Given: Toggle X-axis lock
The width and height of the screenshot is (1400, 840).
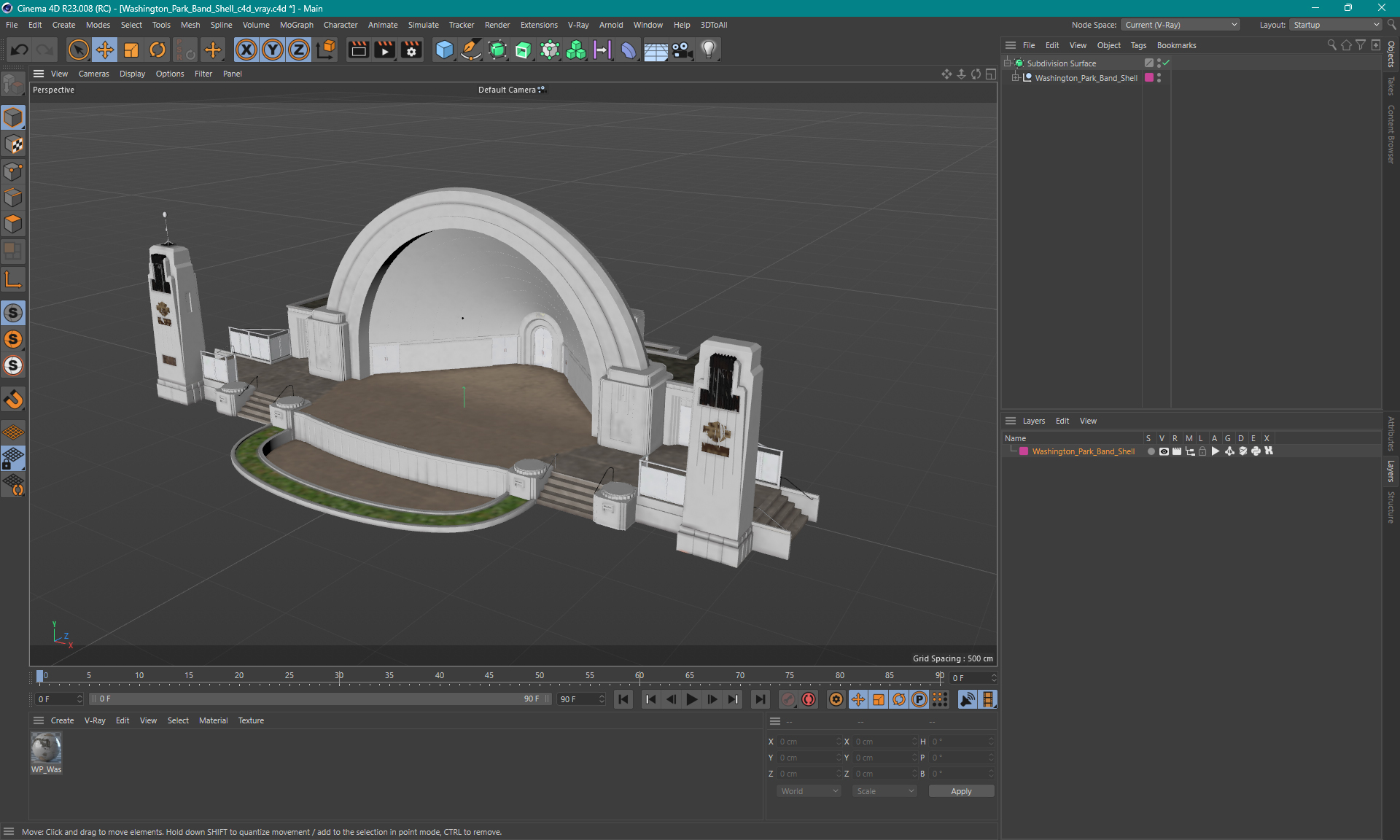Looking at the screenshot, I should pos(246,50).
